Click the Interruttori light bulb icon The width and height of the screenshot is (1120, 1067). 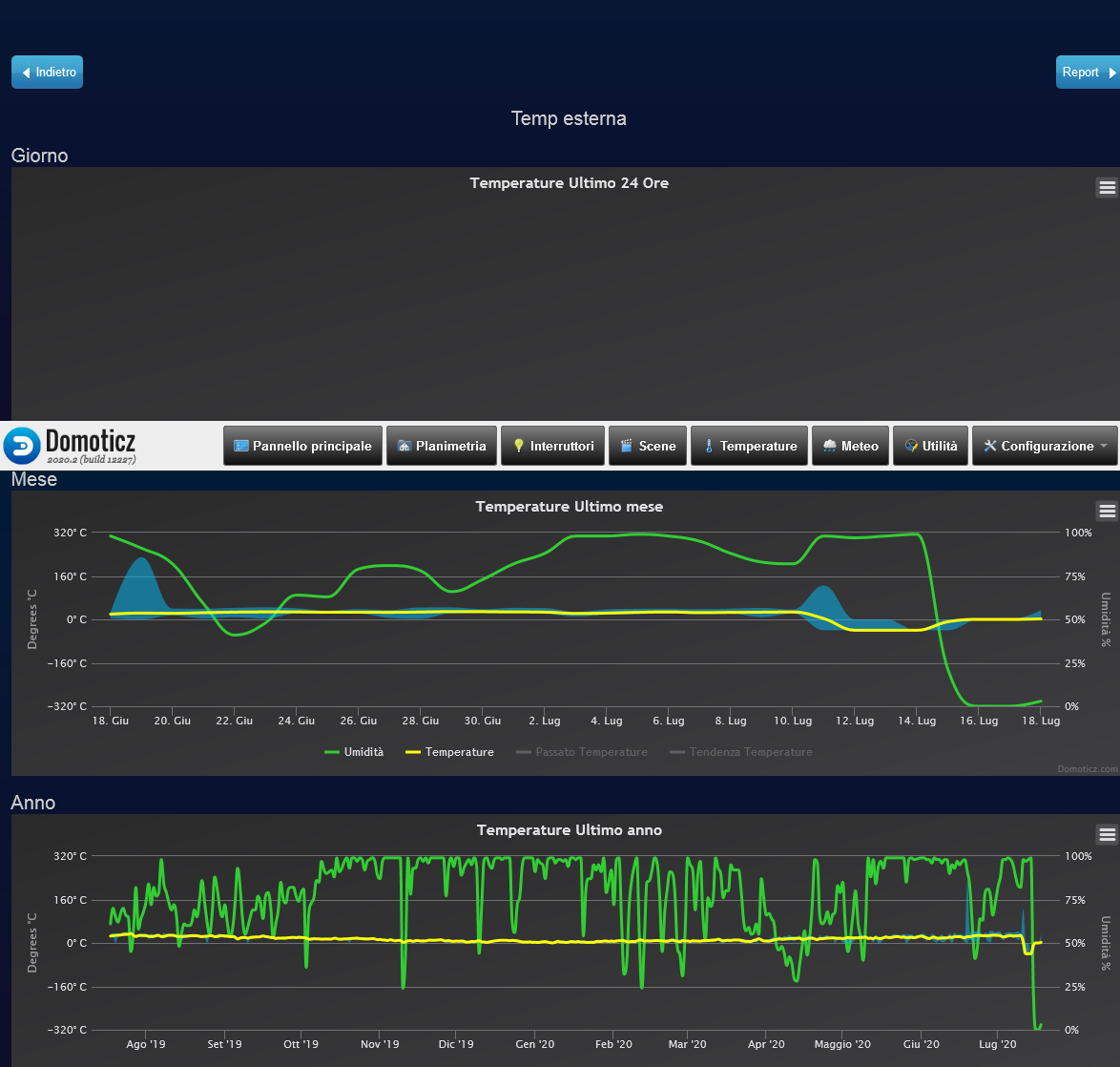click(519, 446)
